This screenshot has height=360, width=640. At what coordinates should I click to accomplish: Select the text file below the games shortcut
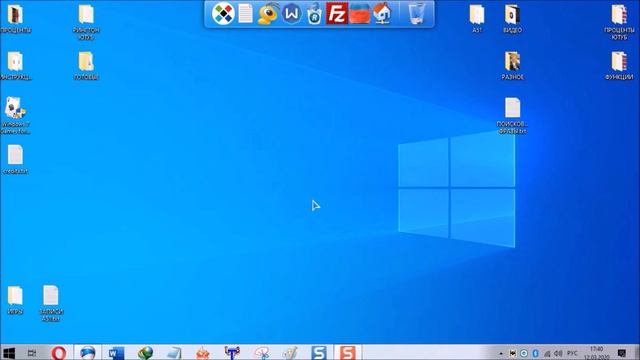coord(15,160)
